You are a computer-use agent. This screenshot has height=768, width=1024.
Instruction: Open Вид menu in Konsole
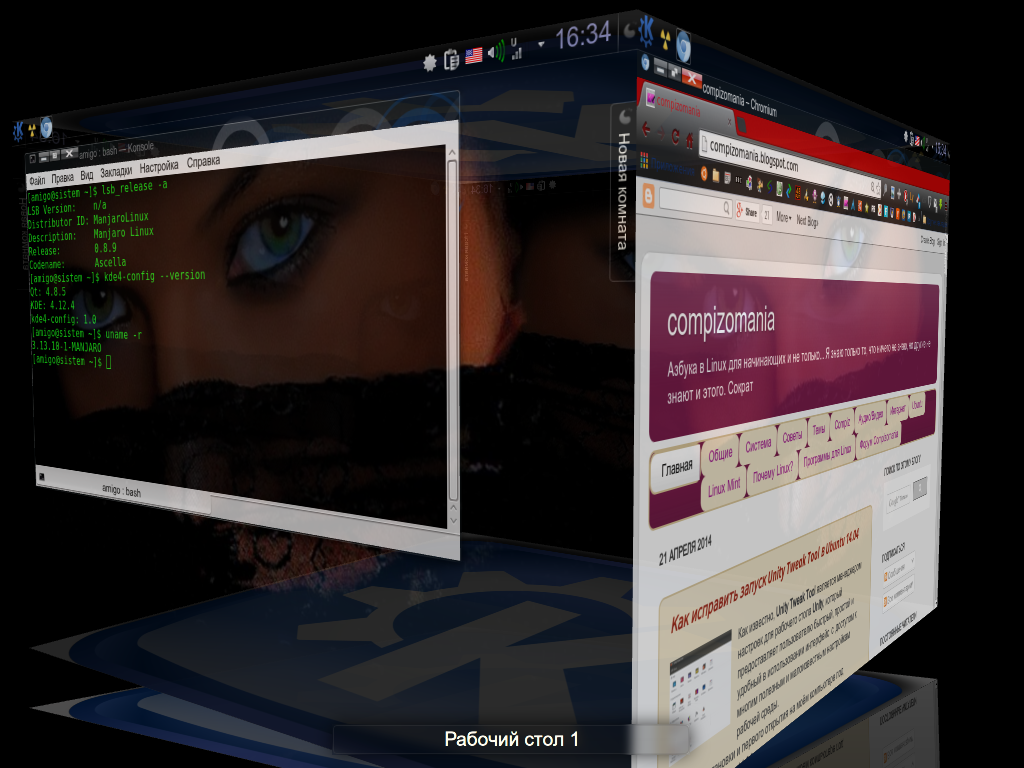pyautogui.click(x=87, y=175)
